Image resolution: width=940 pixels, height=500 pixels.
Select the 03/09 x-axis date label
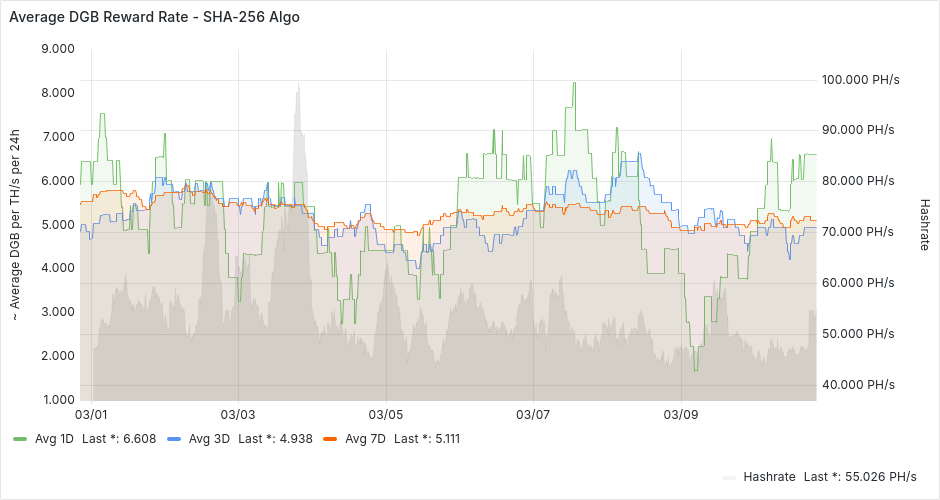(680, 414)
